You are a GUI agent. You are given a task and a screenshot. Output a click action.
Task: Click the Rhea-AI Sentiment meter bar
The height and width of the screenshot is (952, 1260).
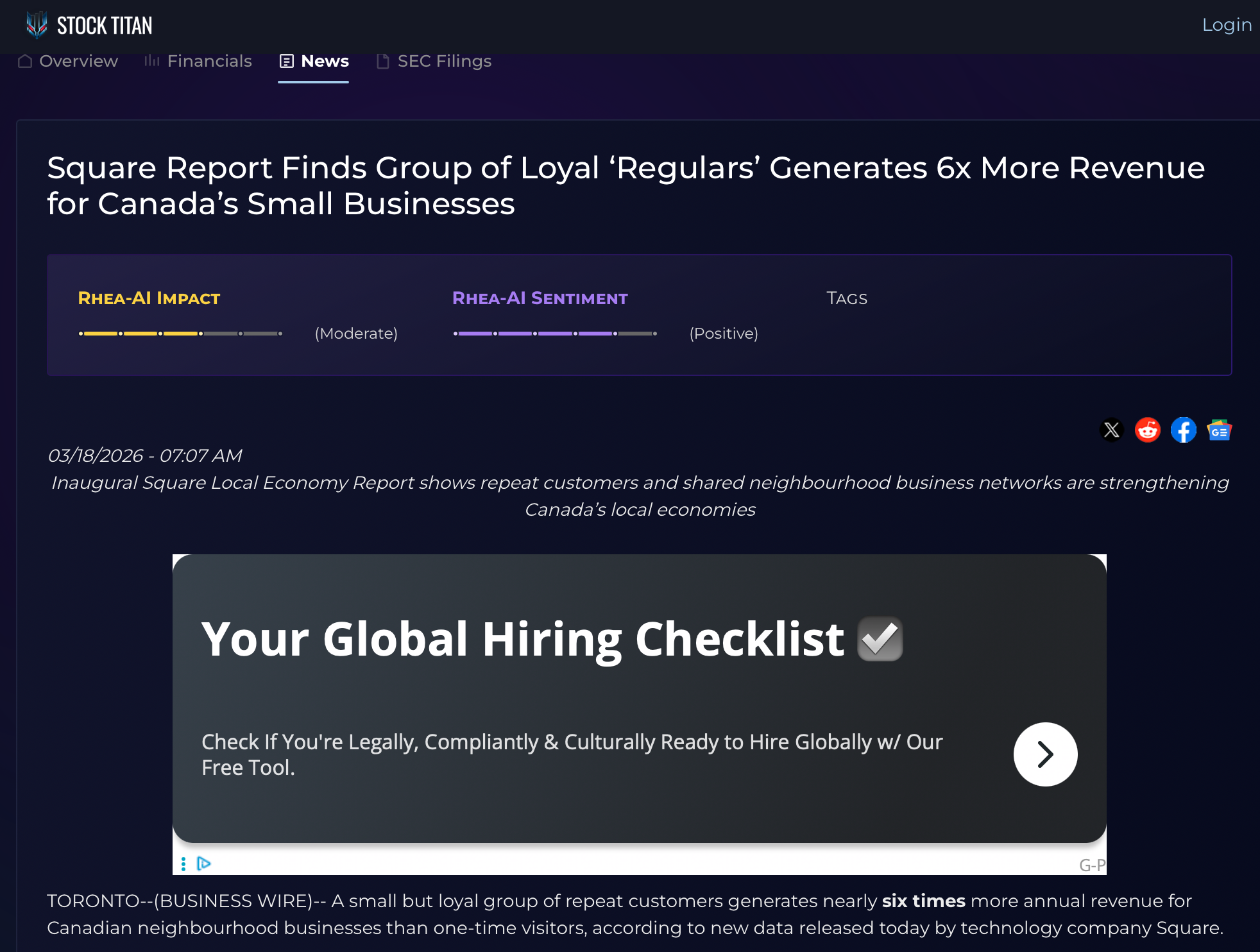pyautogui.click(x=555, y=334)
